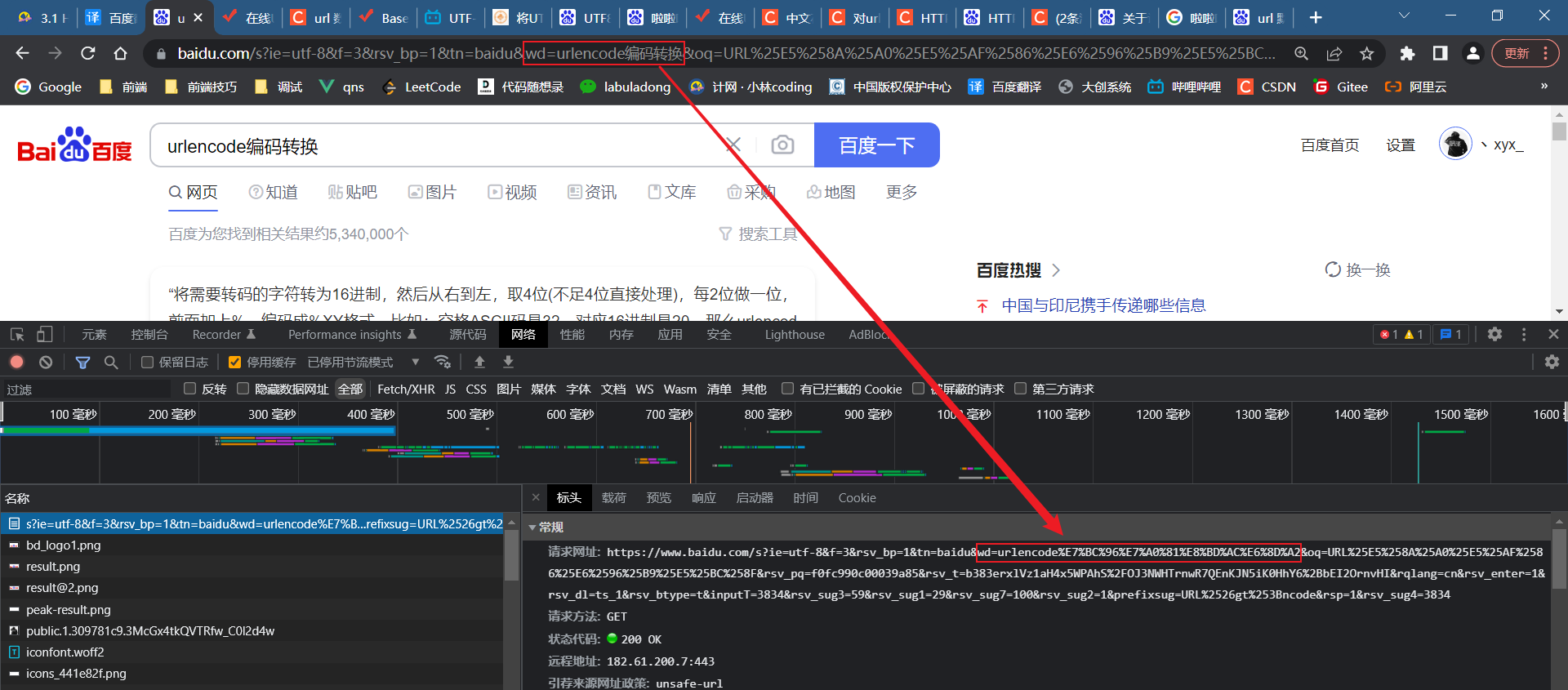The height and width of the screenshot is (690, 1568).
Task: Open DevTools more options menu
Action: click(x=1524, y=334)
